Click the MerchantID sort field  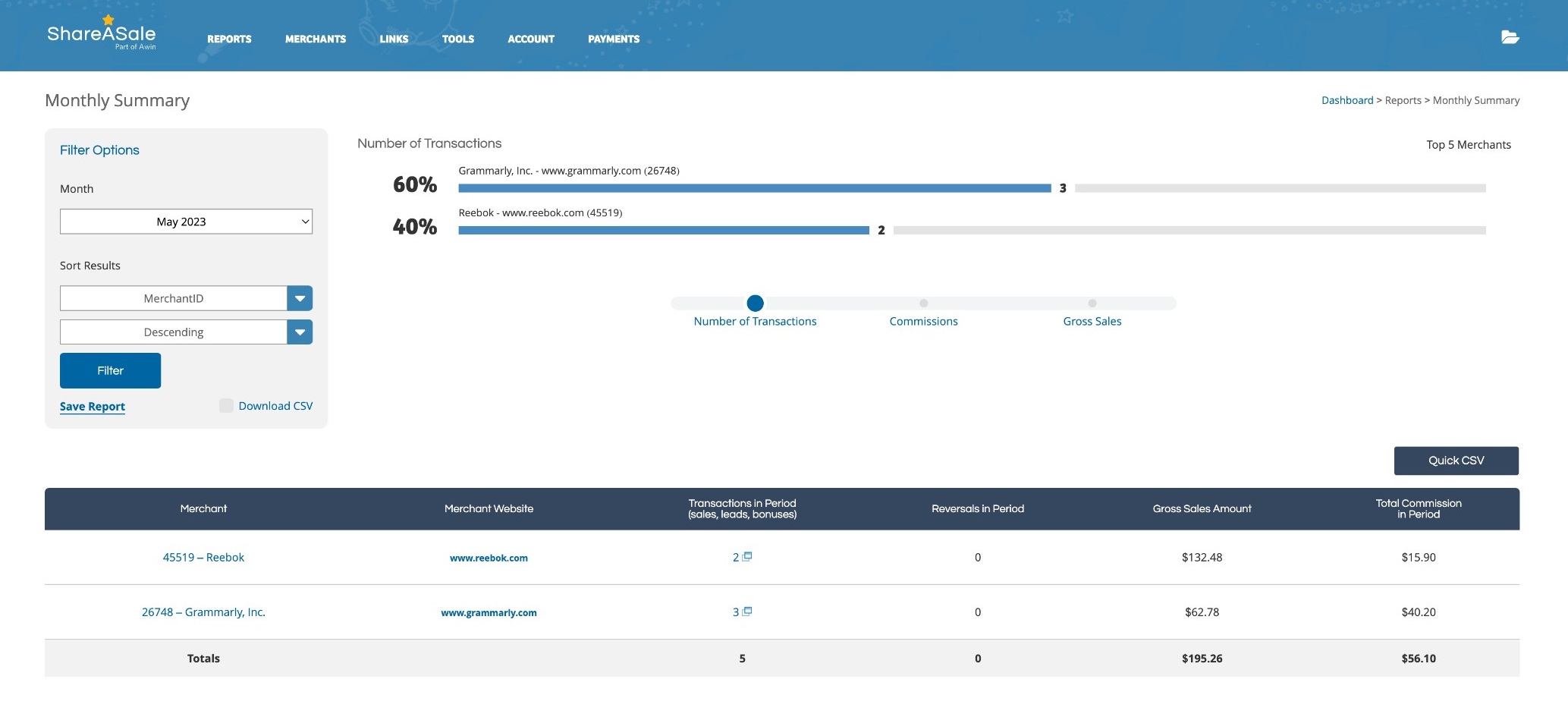tap(174, 298)
